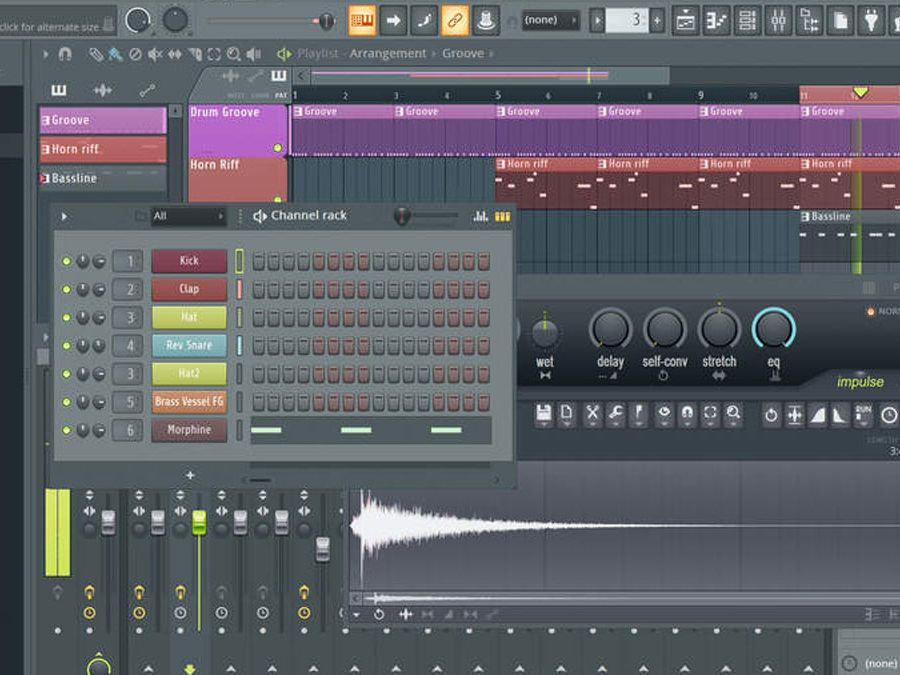Open the '(none)' selector dropdown in the top toolbar
Screen dimensions: 900x675
click(550, 19)
